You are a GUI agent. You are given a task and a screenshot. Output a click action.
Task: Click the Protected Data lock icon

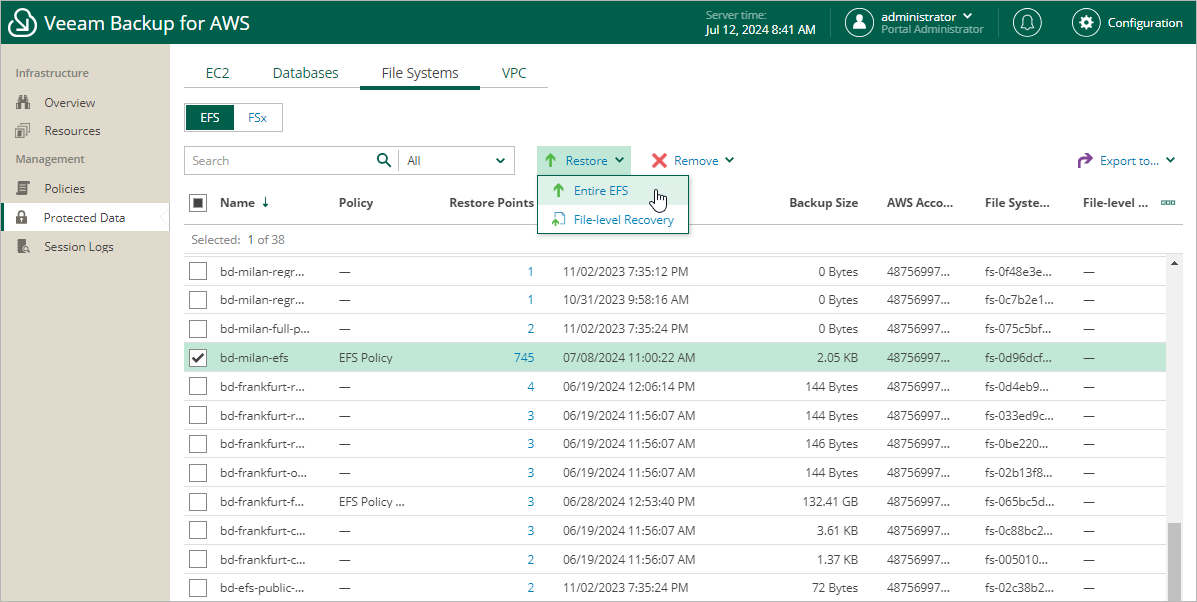click(22, 217)
